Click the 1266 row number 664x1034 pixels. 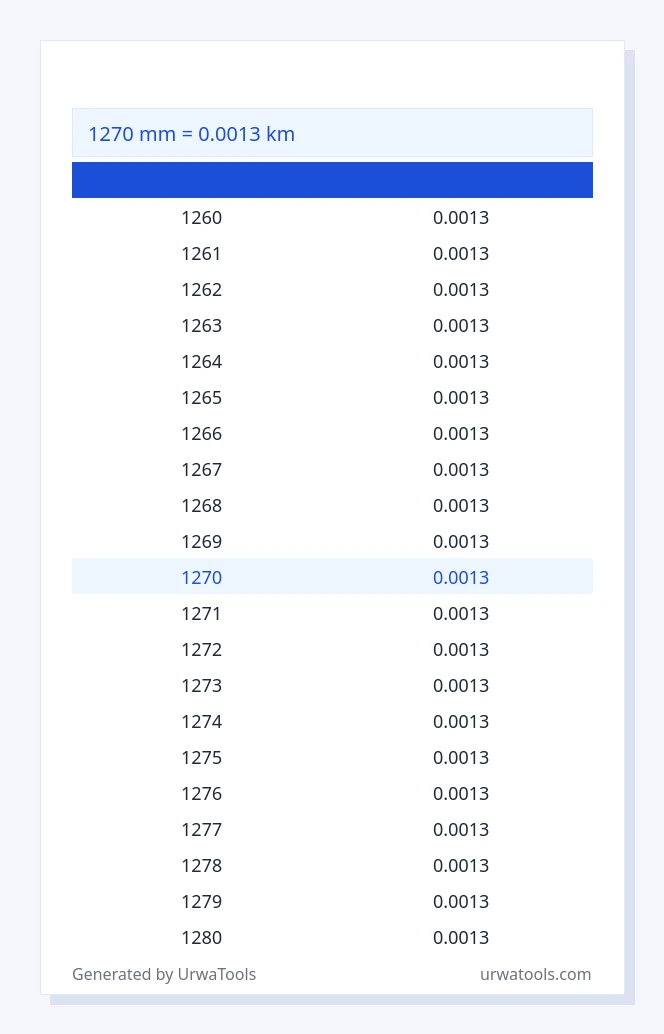click(202, 434)
